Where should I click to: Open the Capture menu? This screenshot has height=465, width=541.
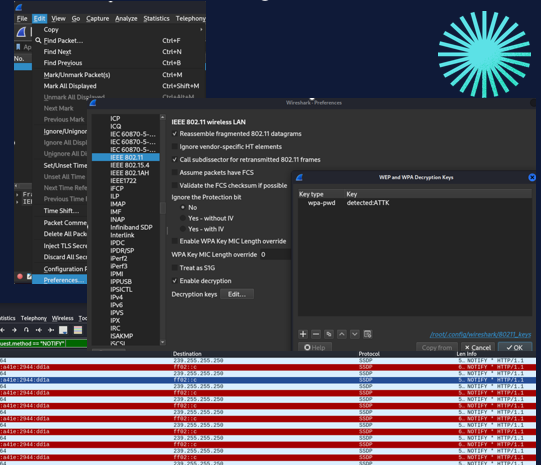[97, 19]
